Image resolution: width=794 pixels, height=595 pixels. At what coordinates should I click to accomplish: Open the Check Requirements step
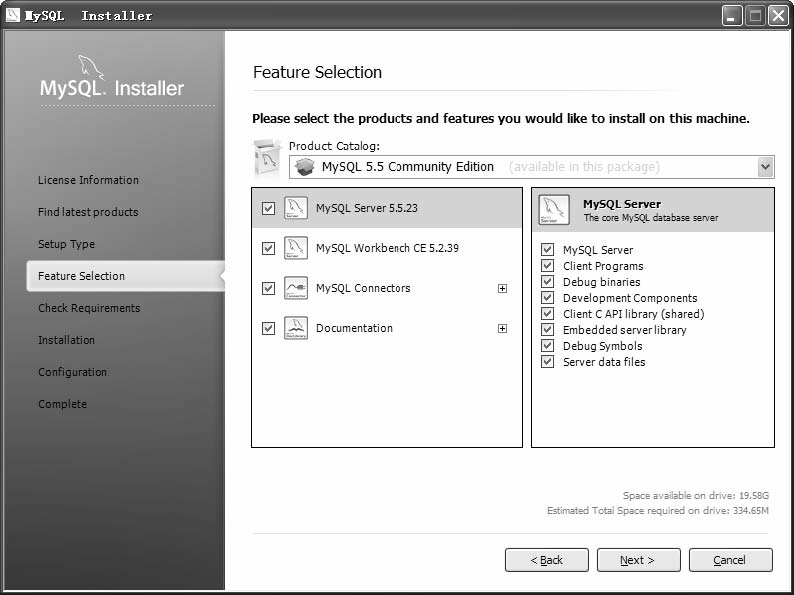89,308
